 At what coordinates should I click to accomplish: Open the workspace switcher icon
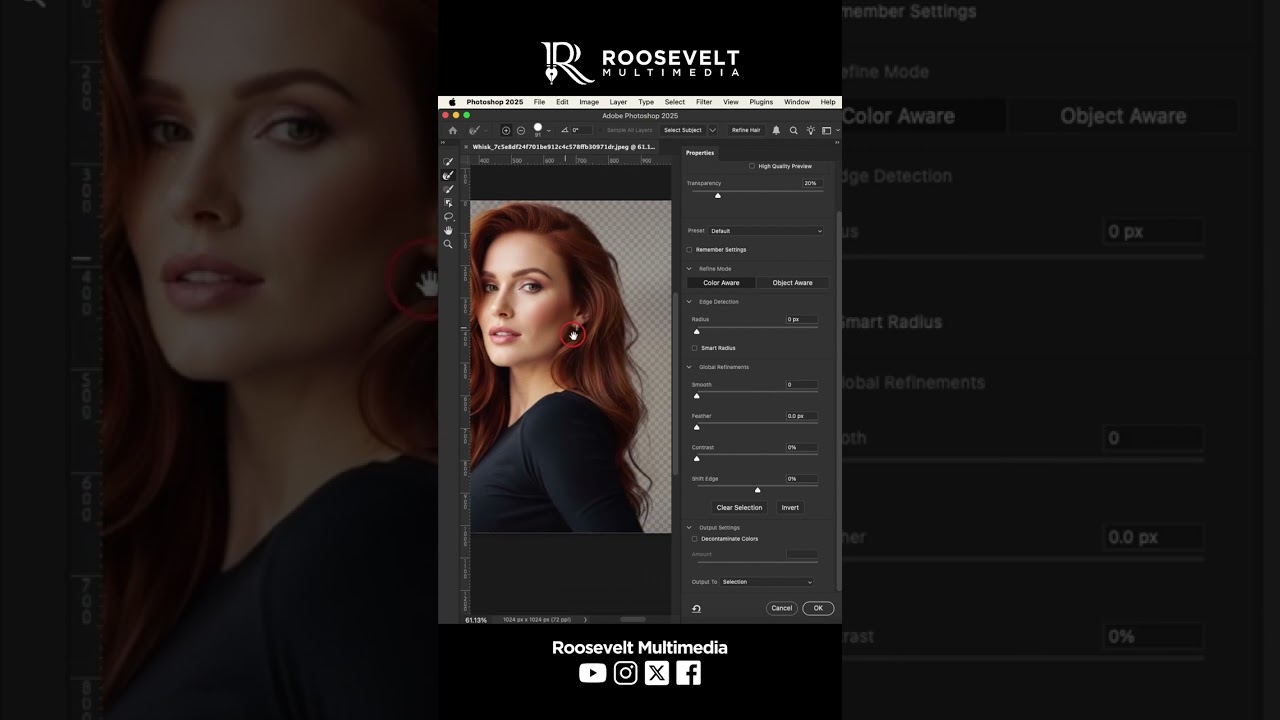click(828, 130)
